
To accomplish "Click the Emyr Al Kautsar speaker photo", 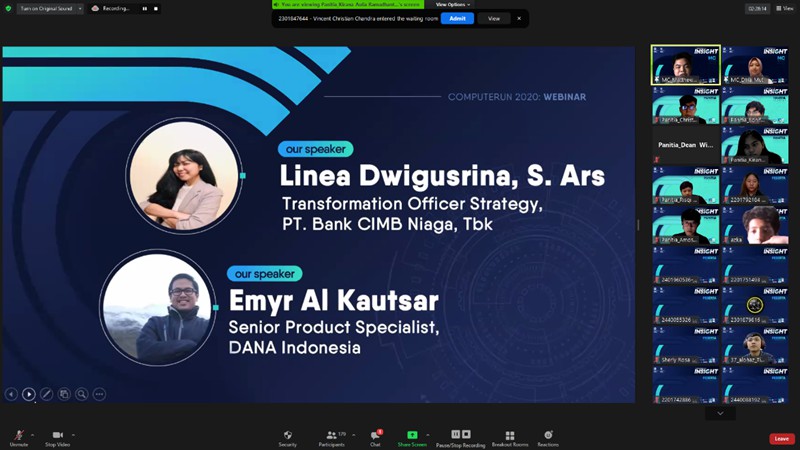I will [x=158, y=308].
